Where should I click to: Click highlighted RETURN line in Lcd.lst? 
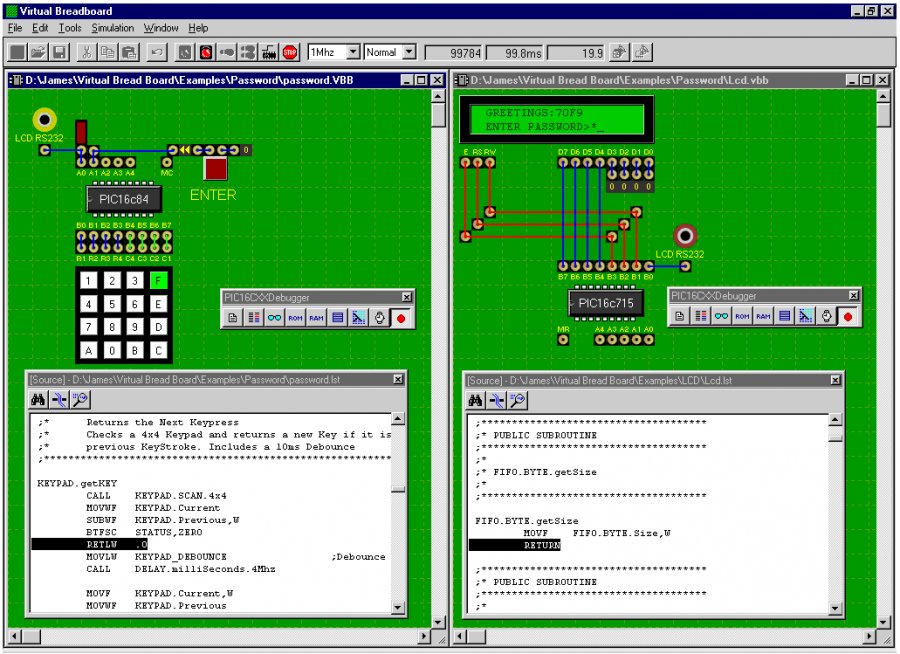click(515, 545)
